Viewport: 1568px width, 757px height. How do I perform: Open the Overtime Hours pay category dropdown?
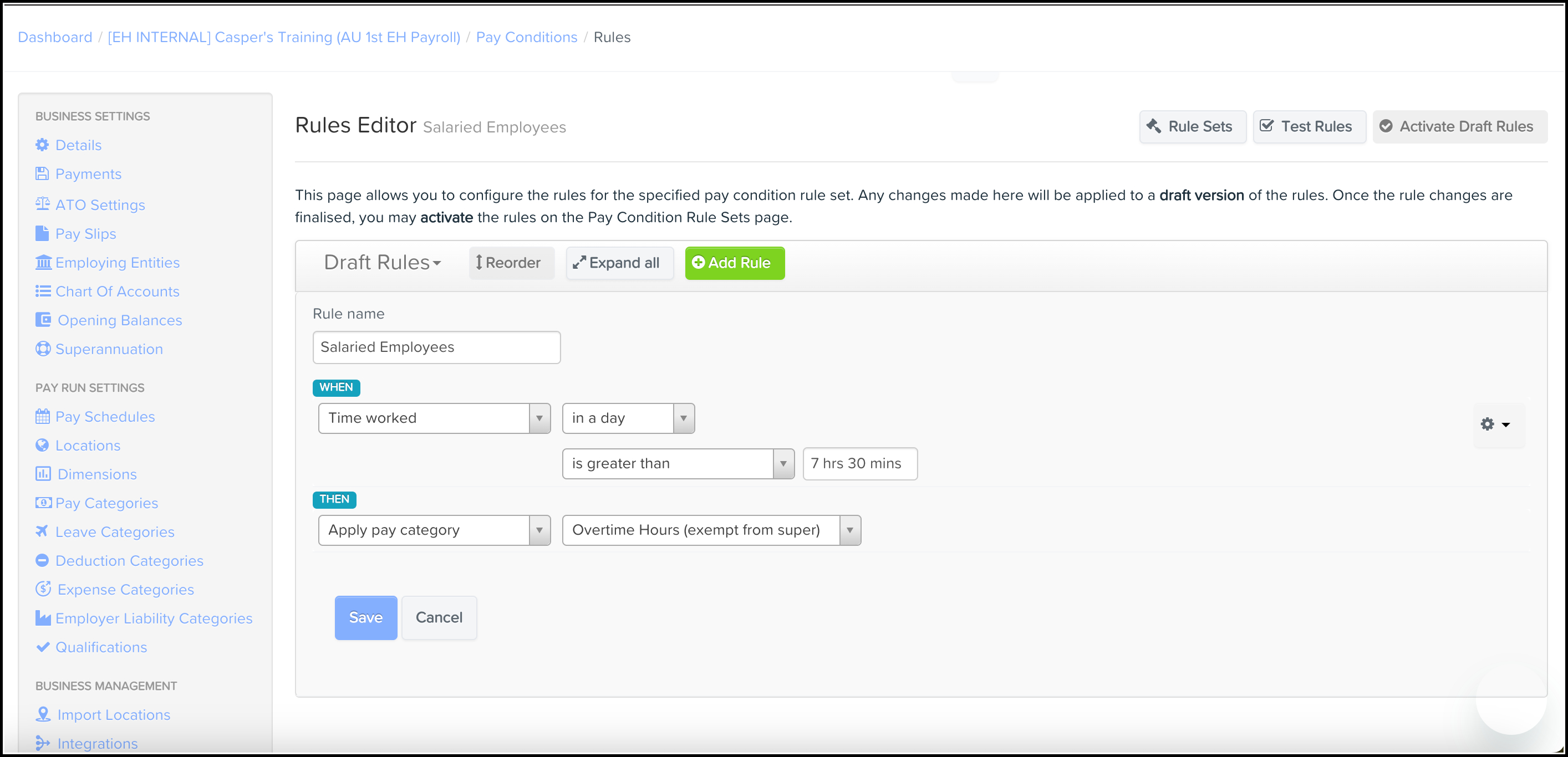pos(711,530)
